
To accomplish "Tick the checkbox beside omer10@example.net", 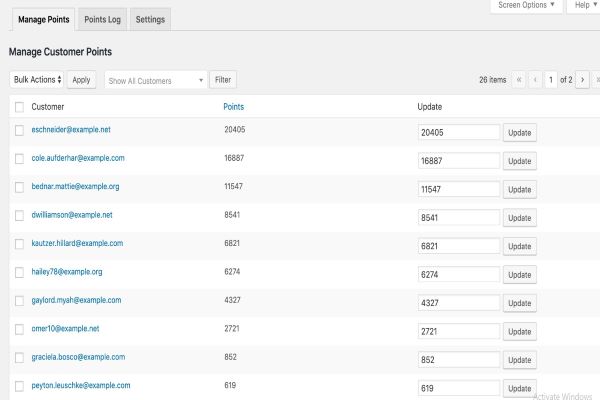I will click(19, 328).
